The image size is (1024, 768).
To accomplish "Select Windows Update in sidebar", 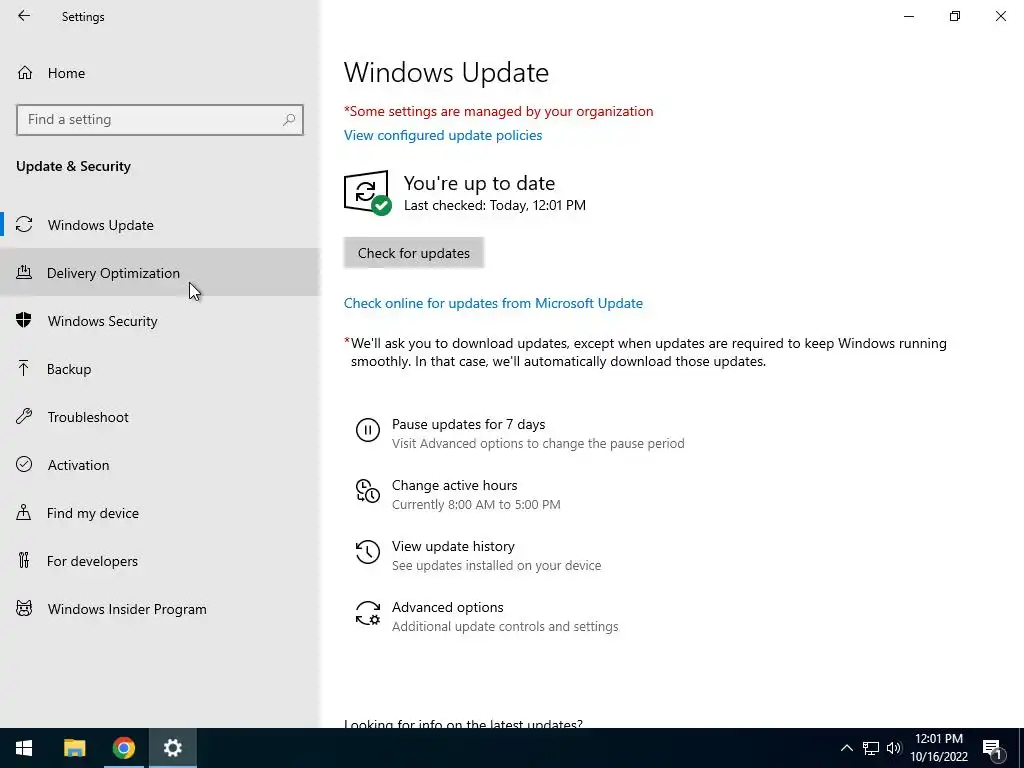I will click(160, 225).
